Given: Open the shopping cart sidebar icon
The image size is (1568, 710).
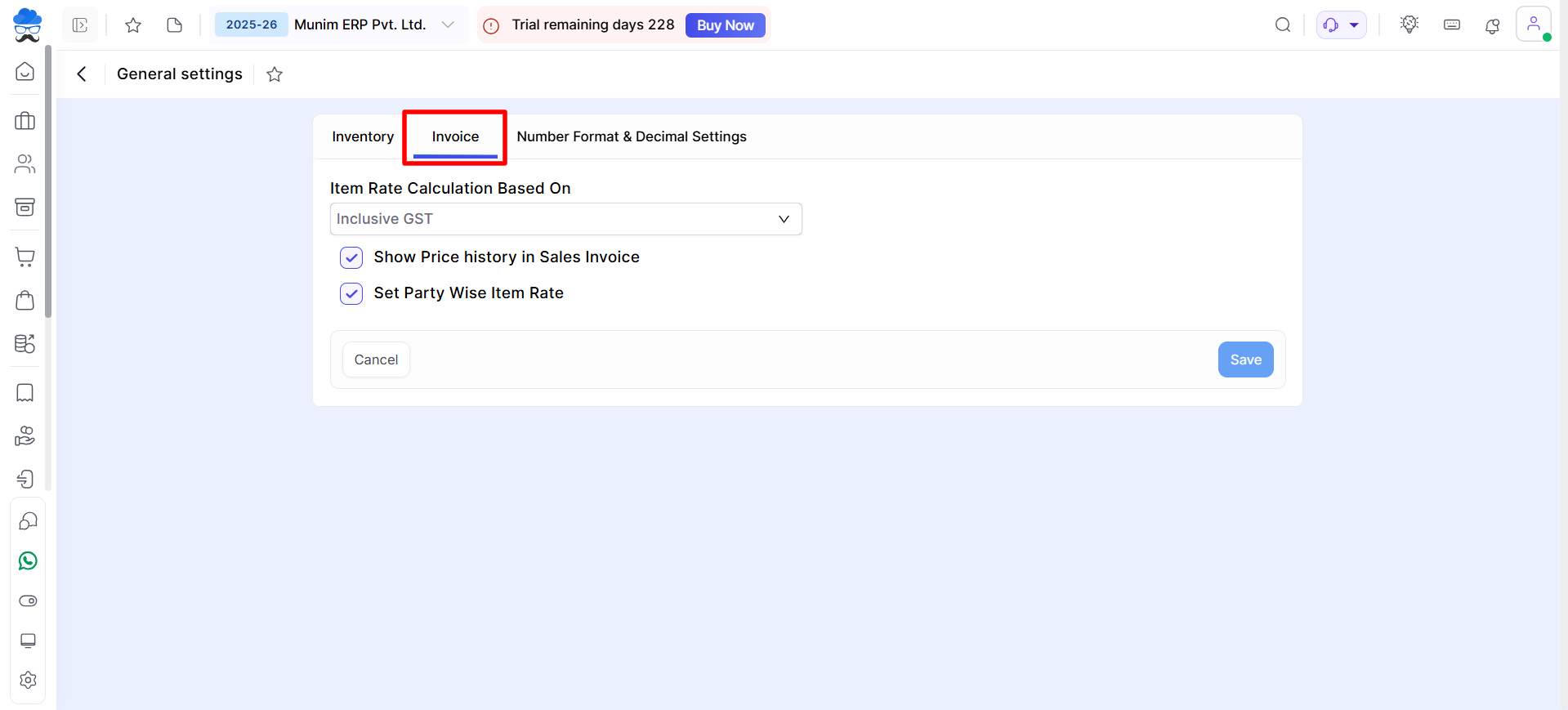Looking at the screenshot, I should (x=25, y=257).
